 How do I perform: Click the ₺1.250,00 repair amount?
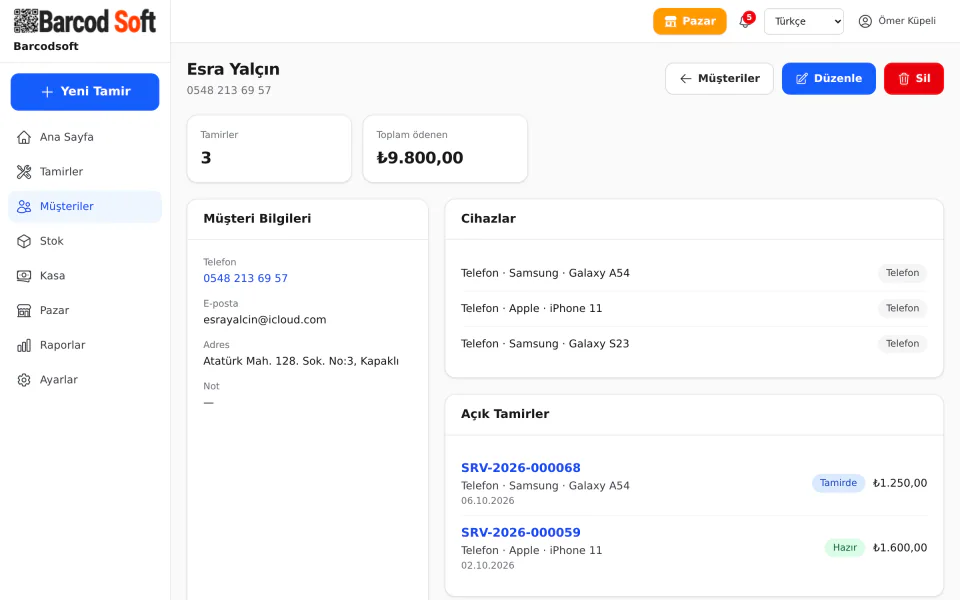[900, 483]
